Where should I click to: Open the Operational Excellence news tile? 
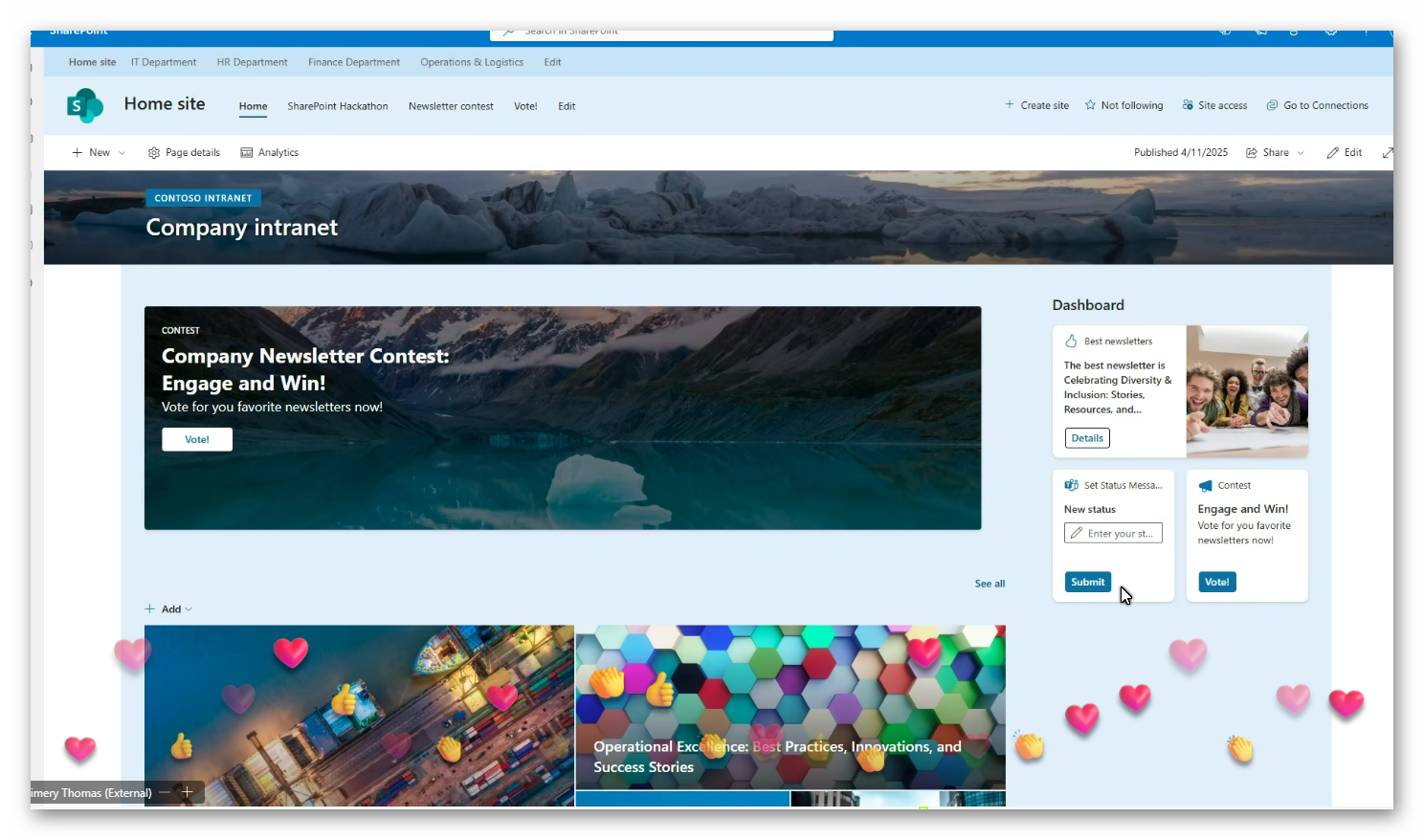pyautogui.click(x=790, y=707)
